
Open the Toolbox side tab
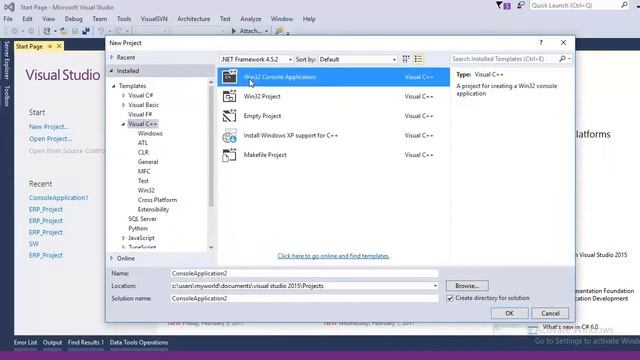(x=7, y=96)
